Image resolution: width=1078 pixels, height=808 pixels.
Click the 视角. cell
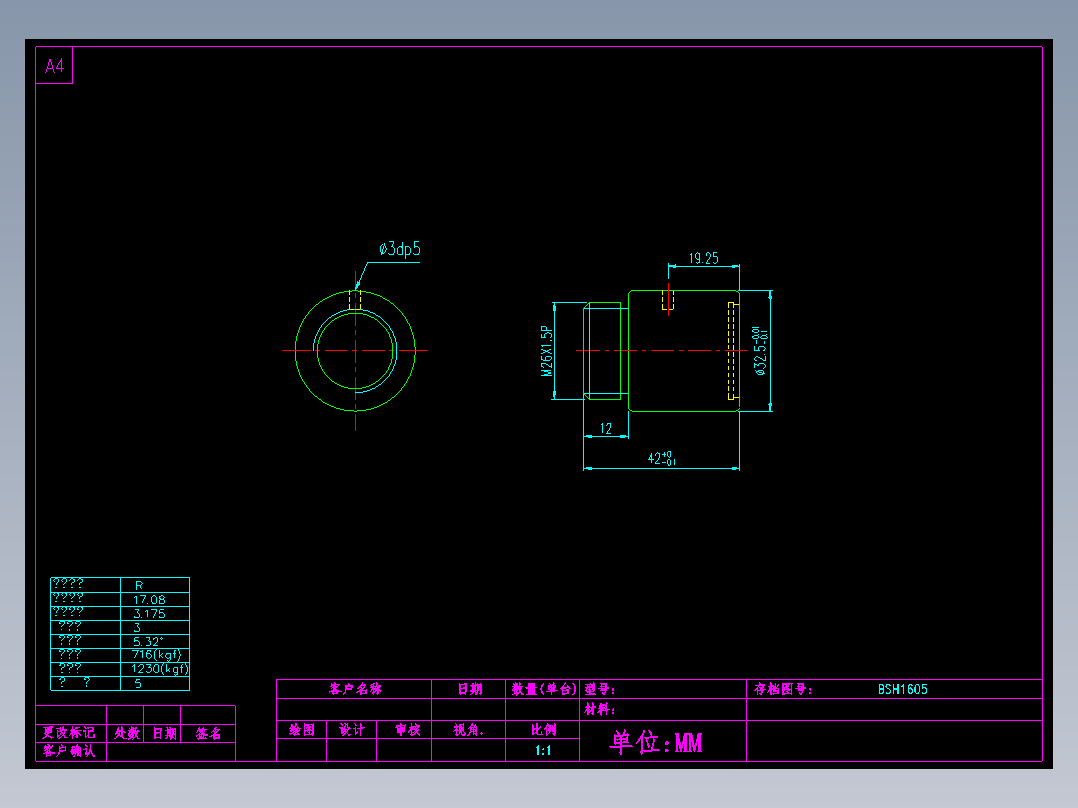pyautogui.click(x=469, y=730)
